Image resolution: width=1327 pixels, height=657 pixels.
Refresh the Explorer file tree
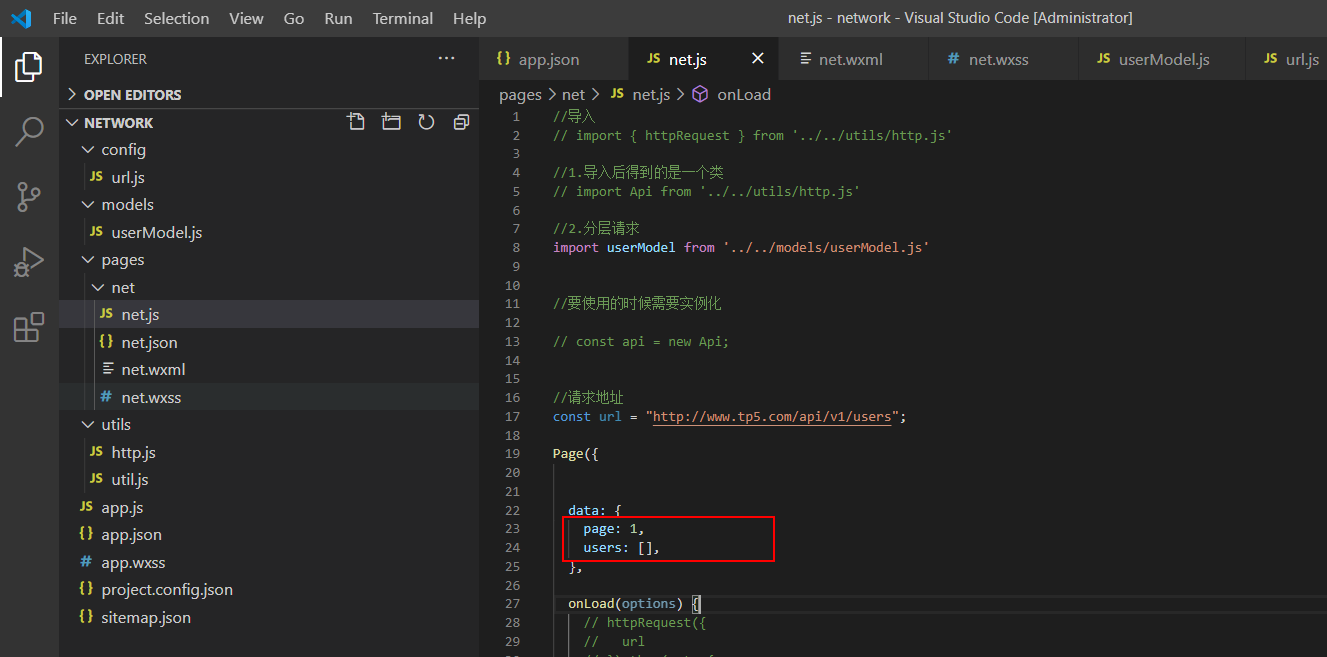[426, 122]
